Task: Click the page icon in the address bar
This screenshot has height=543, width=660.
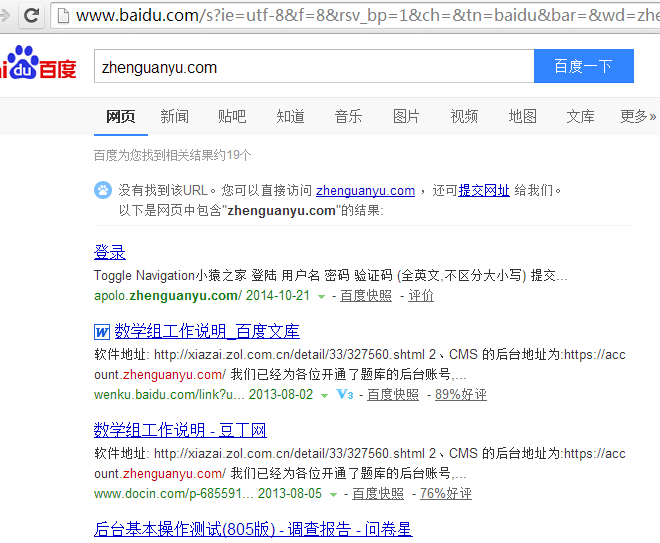Action: 63,16
